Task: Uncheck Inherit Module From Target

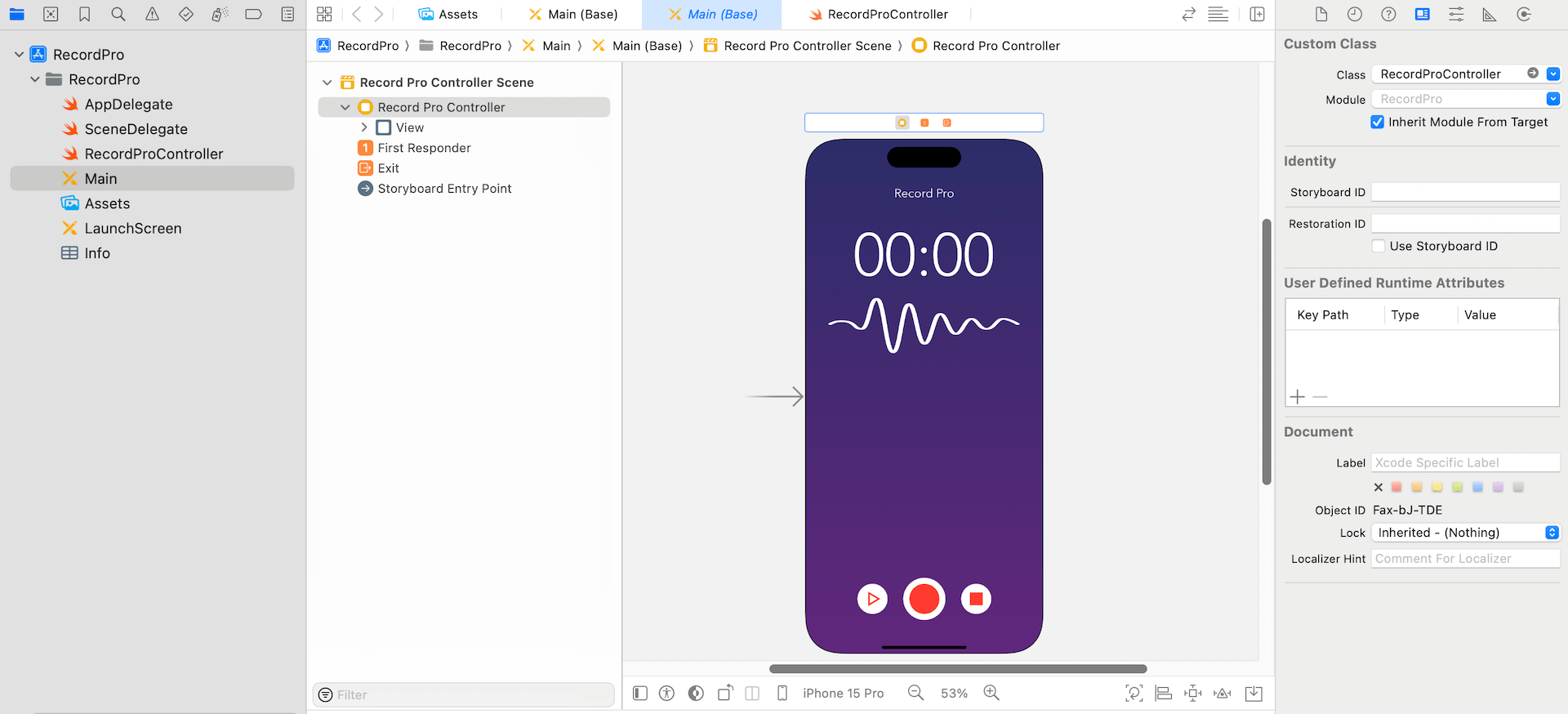Action: click(x=1378, y=122)
